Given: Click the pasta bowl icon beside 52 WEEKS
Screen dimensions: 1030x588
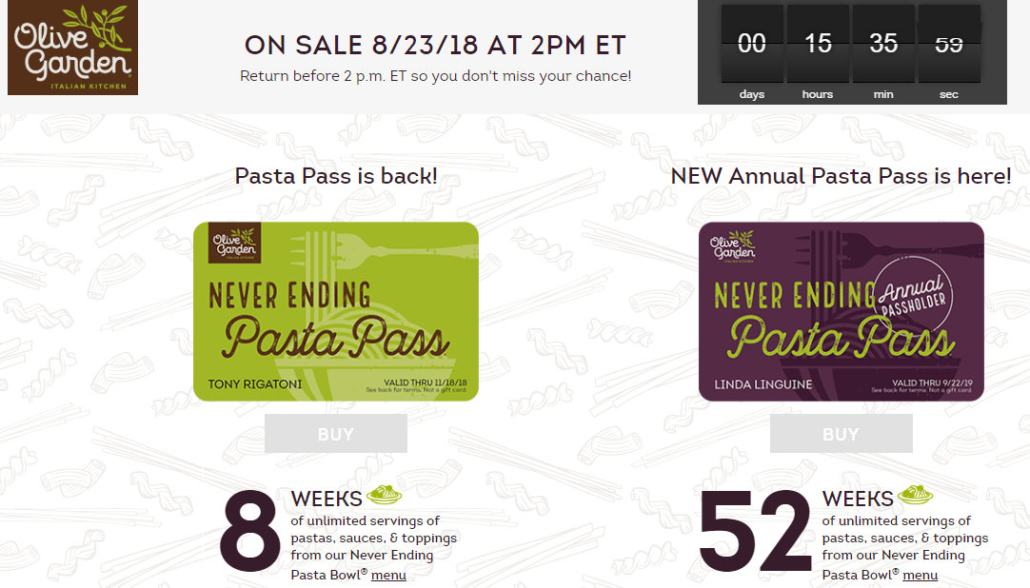Looking at the screenshot, I should point(915,495).
